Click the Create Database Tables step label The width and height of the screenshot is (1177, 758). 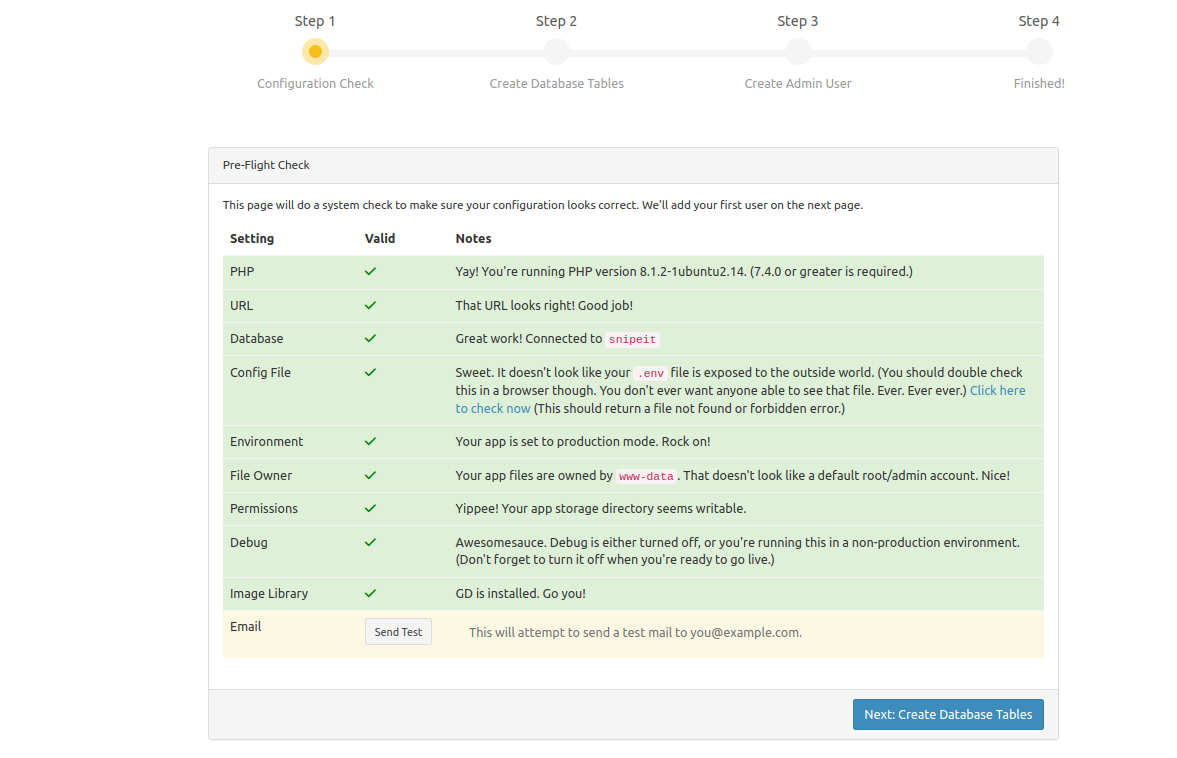coord(556,84)
